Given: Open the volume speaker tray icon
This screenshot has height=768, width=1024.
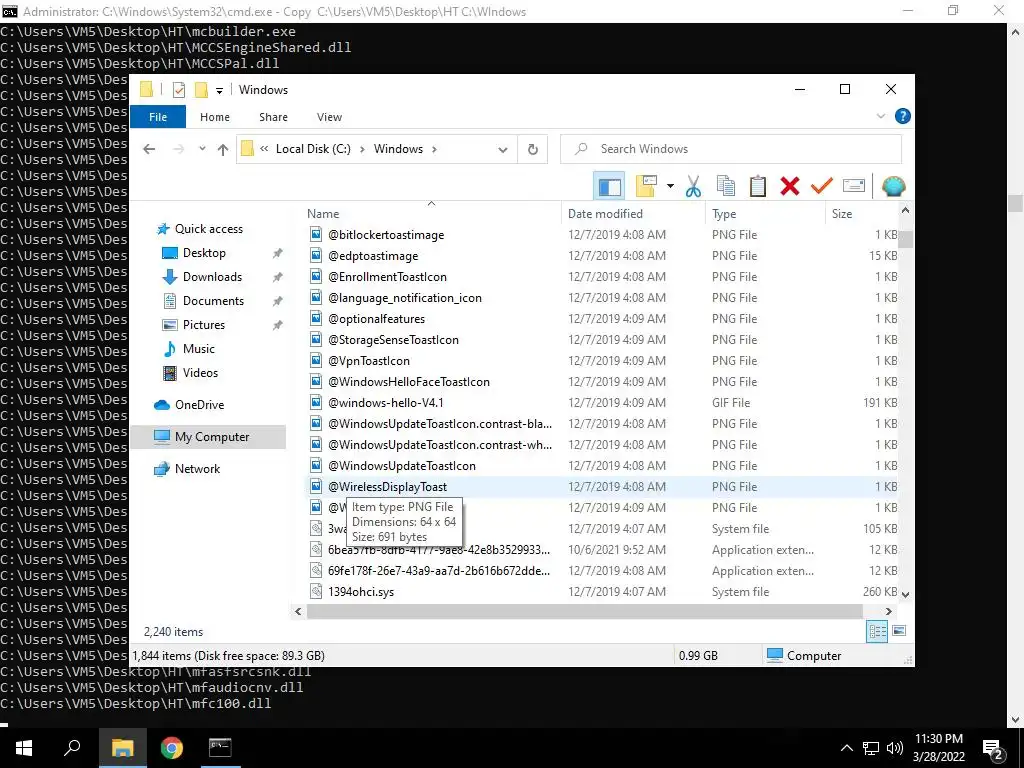Looking at the screenshot, I should coord(895,748).
